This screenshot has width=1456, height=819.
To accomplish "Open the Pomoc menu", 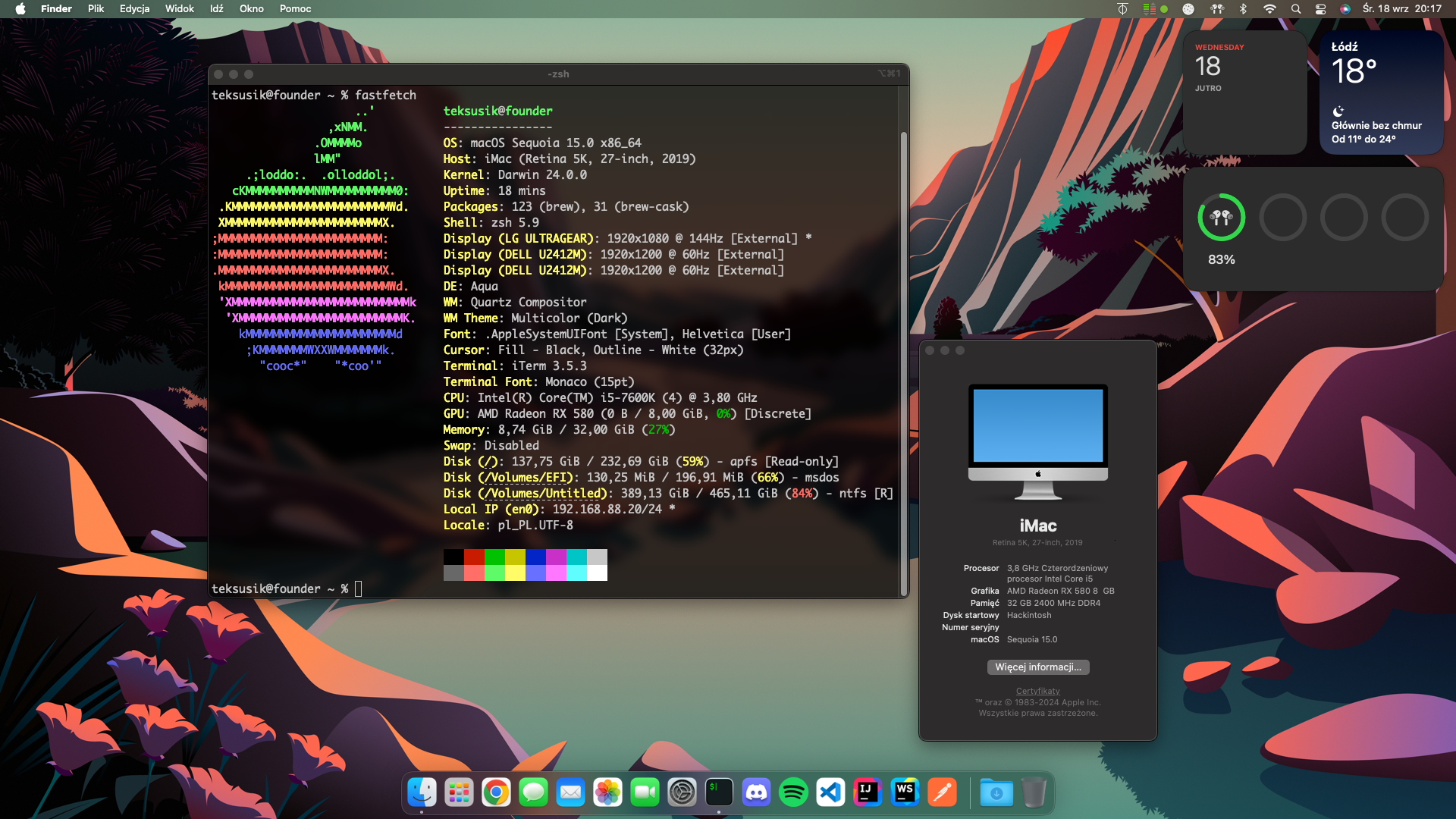I will [x=296, y=9].
